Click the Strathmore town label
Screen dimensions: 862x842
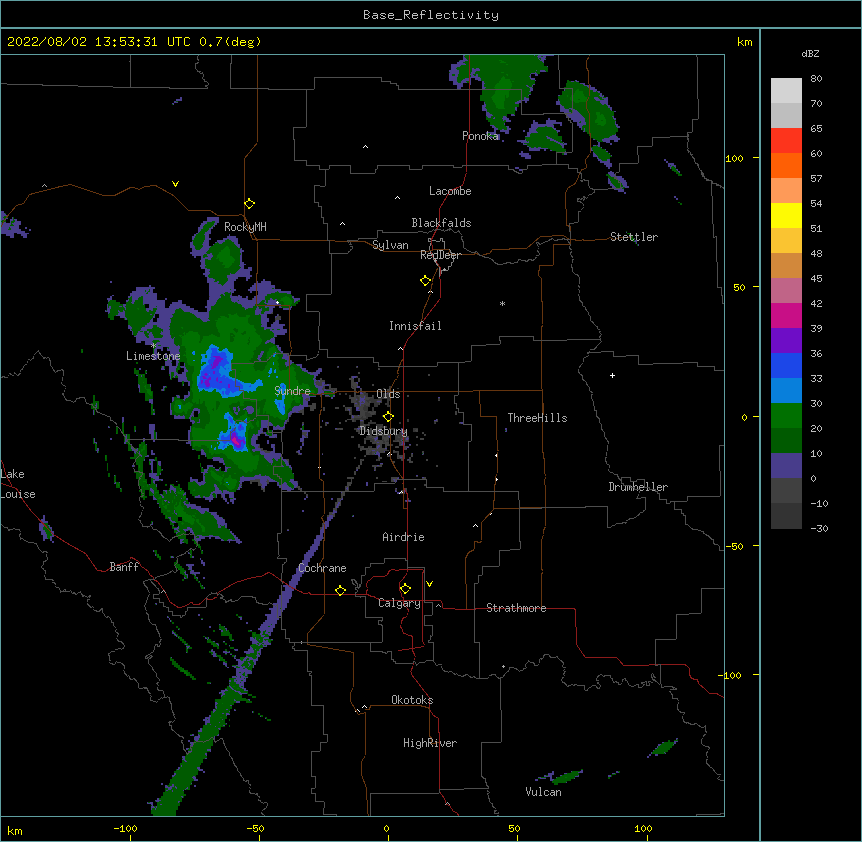[x=516, y=608]
